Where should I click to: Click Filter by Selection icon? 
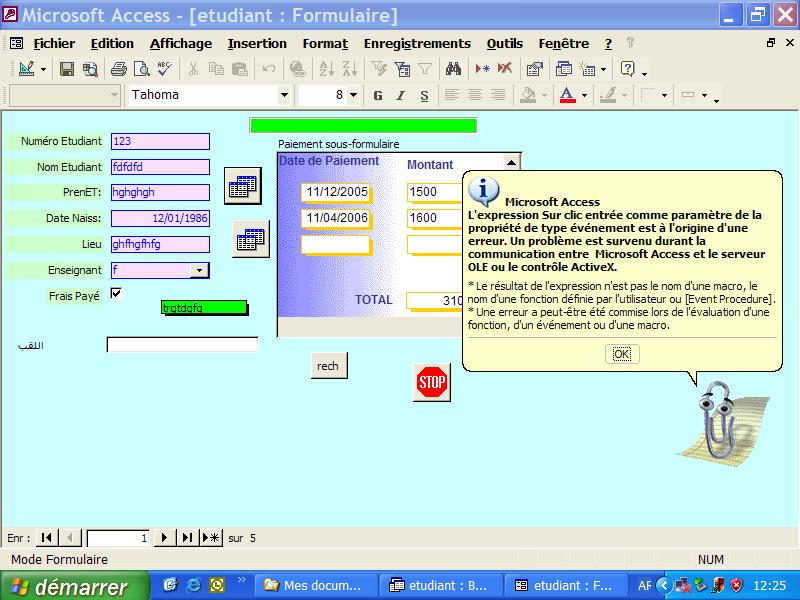click(379, 69)
